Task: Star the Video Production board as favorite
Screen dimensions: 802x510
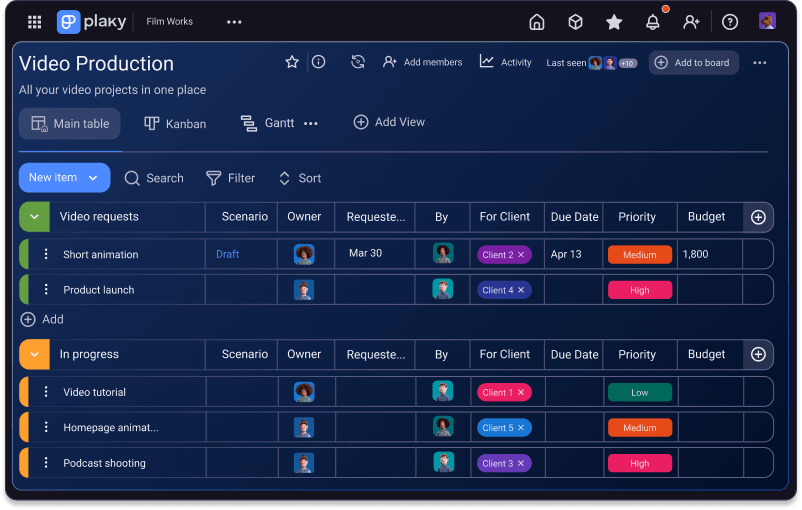Action: pyautogui.click(x=292, y=62)
